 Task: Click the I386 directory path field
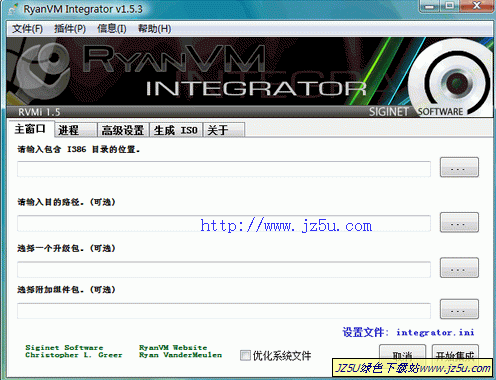224,169
